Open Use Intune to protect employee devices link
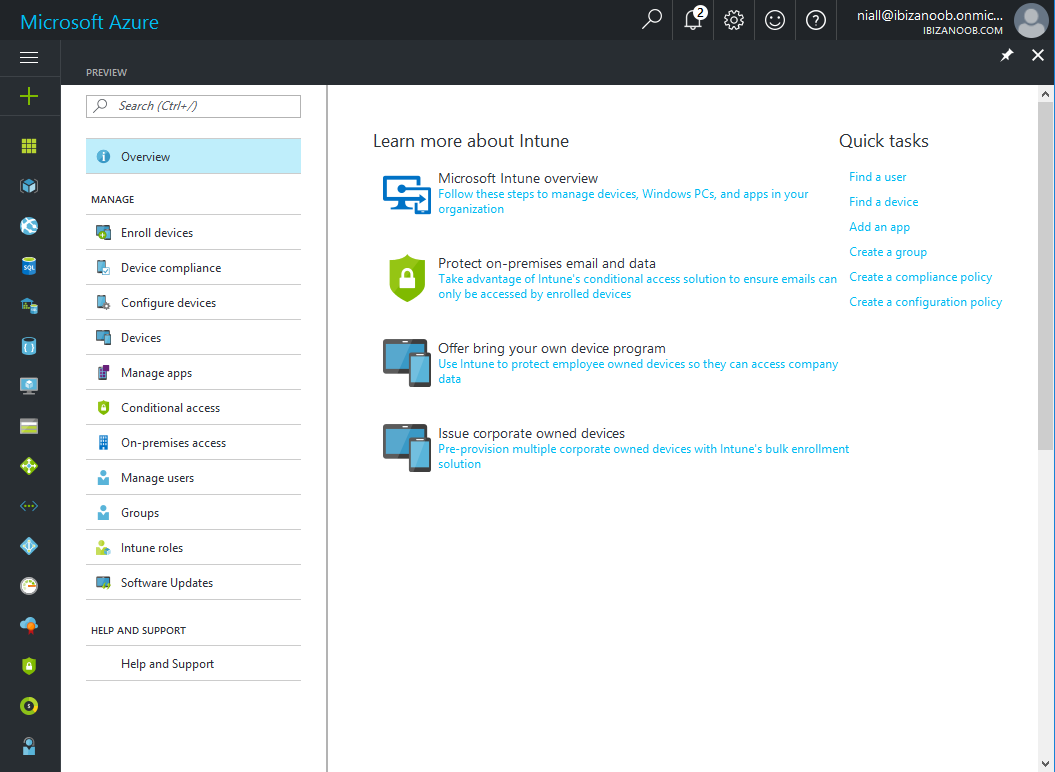 pos(638,371)
